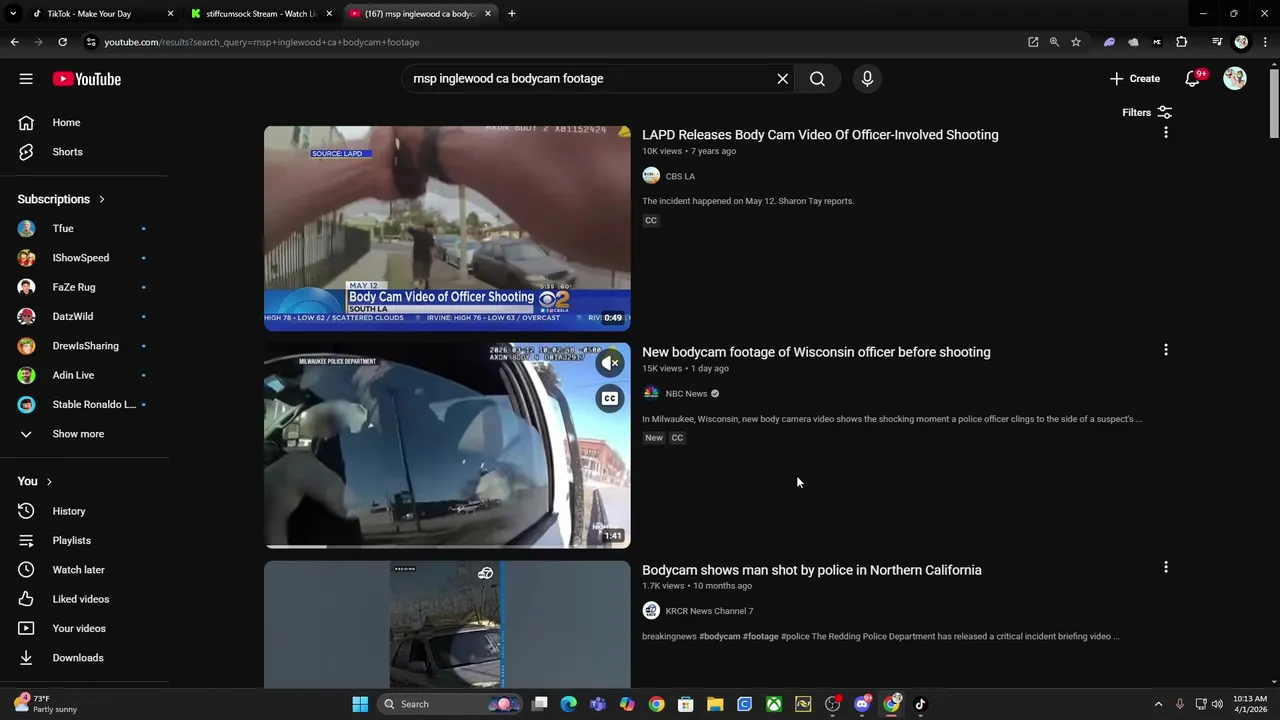This screenshot has width=1280, height=720.
Task: Open File Explorer from the taskbar
Action: (715, 704)
